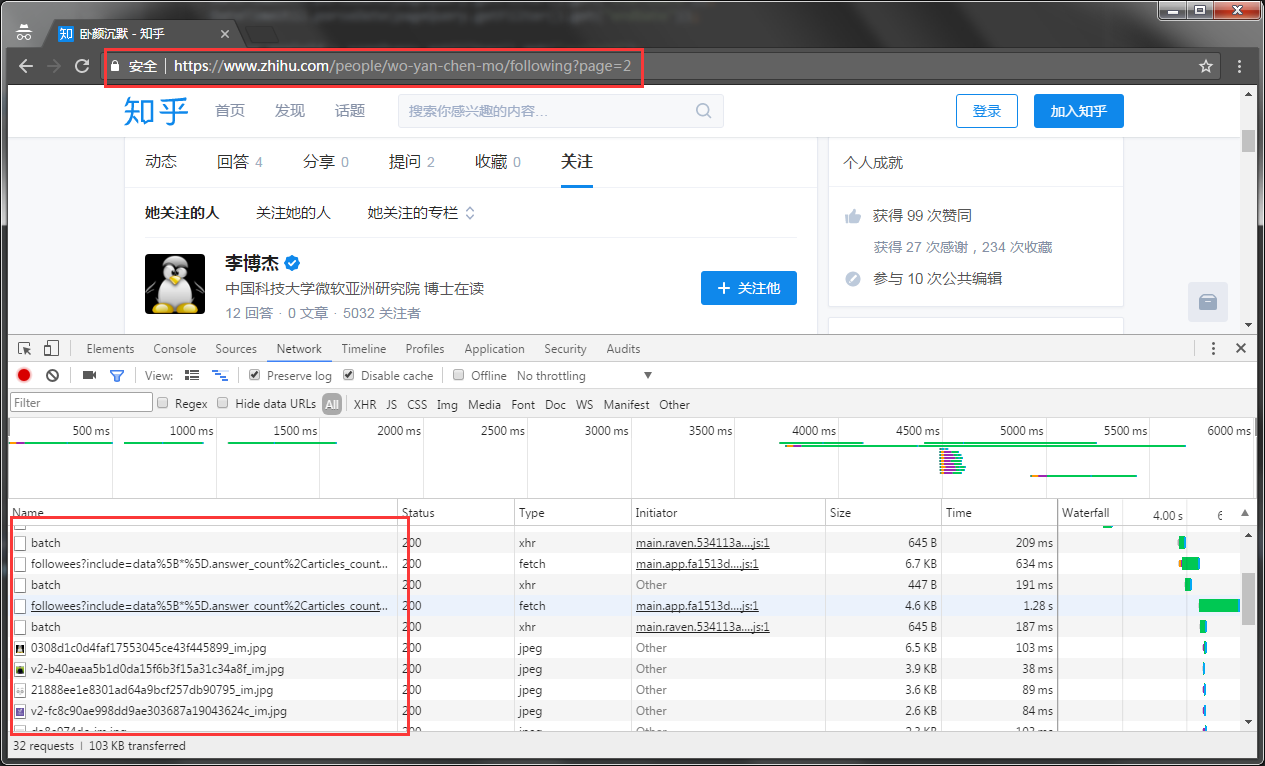This screenshot has width=1265, height=766.
Task: Switch to large request rows view
Action: click(193, 375)
